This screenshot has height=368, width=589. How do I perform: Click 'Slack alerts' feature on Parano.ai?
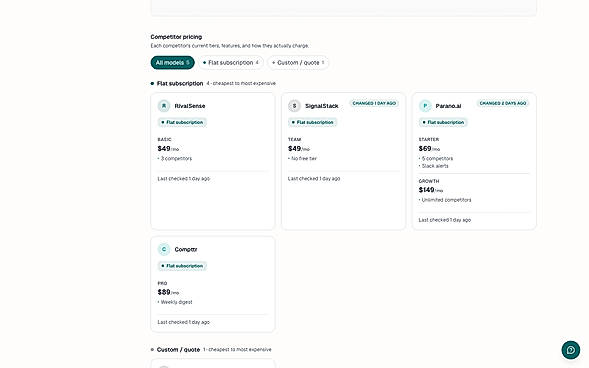434,166
